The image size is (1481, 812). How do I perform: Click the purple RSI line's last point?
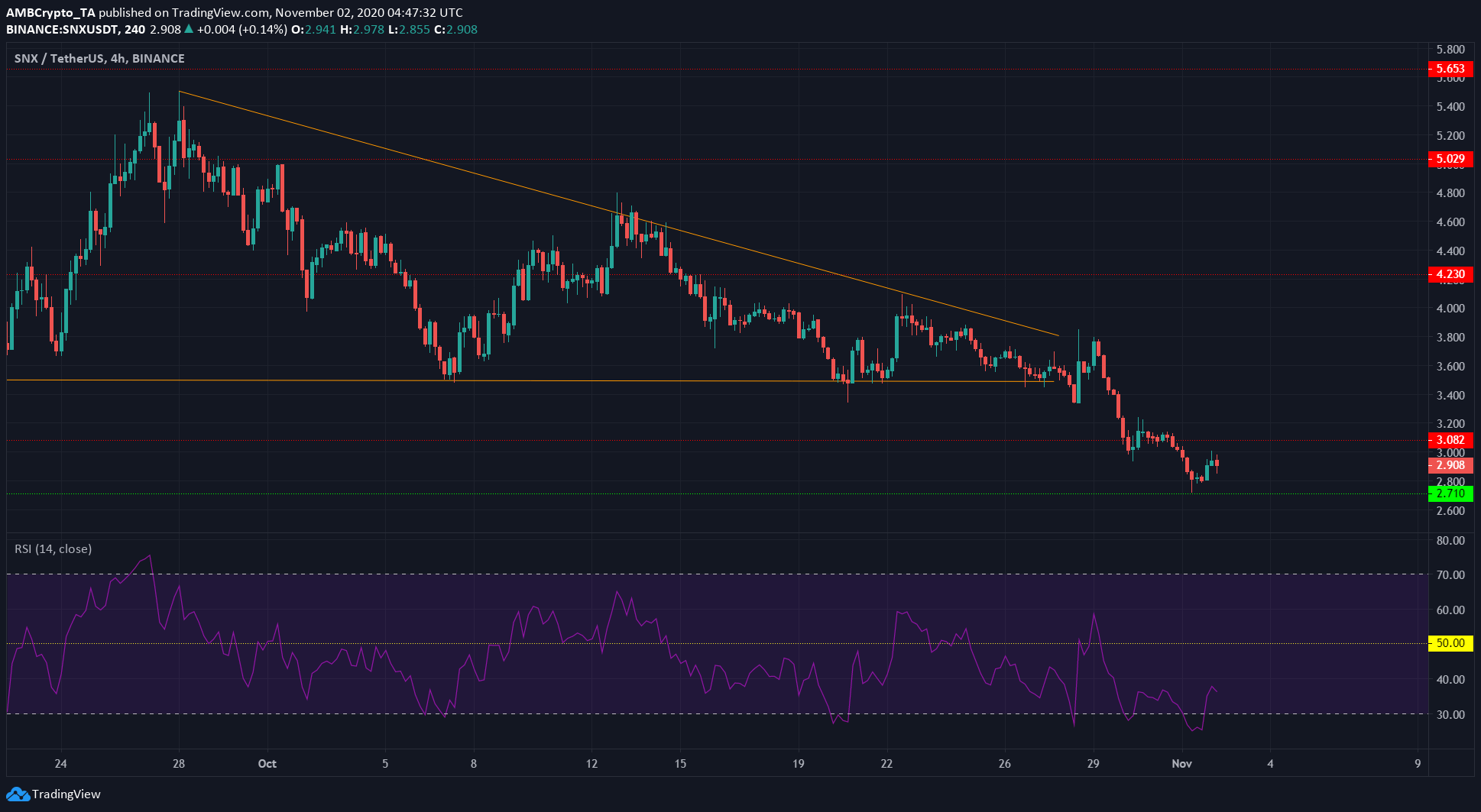[1217, 692]
